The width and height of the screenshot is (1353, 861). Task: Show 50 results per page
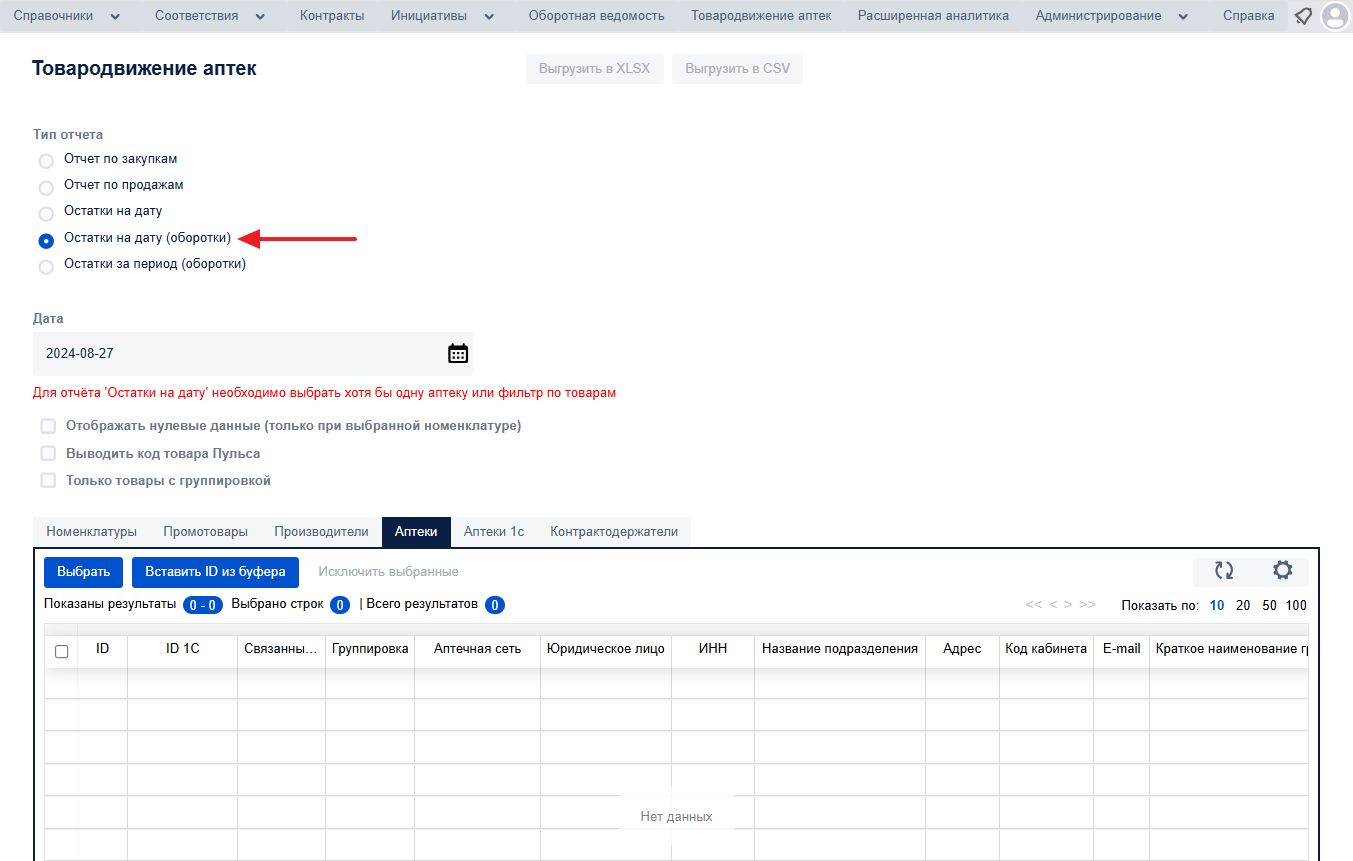click(x=1269, y=605)
